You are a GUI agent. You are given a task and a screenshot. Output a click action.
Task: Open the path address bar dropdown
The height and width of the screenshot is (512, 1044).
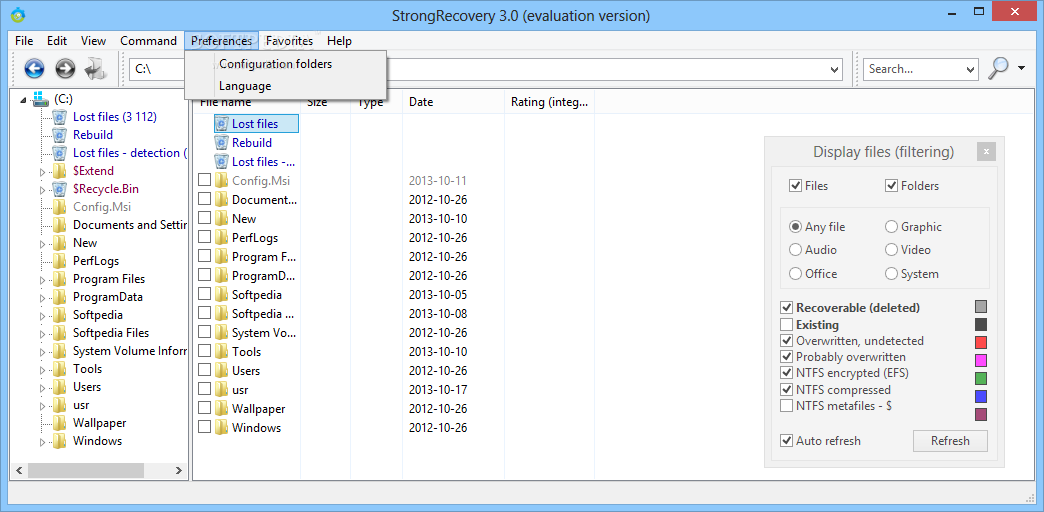pyautogui.click(x=835, y=69)
